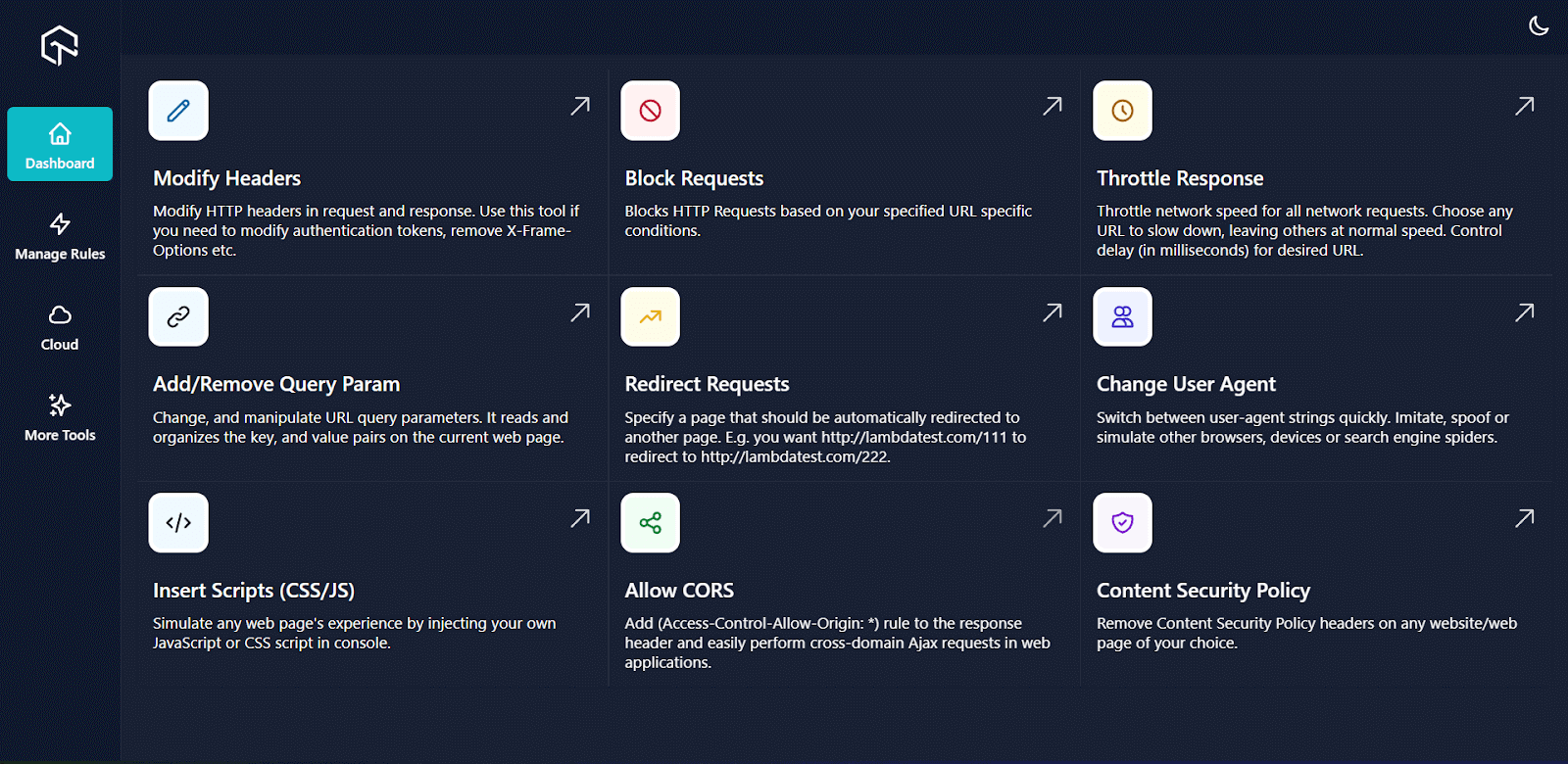Open the Dashboard tab in the sidebar
This screenshot has width=1568, height=764.
click(x=60, y=145)
